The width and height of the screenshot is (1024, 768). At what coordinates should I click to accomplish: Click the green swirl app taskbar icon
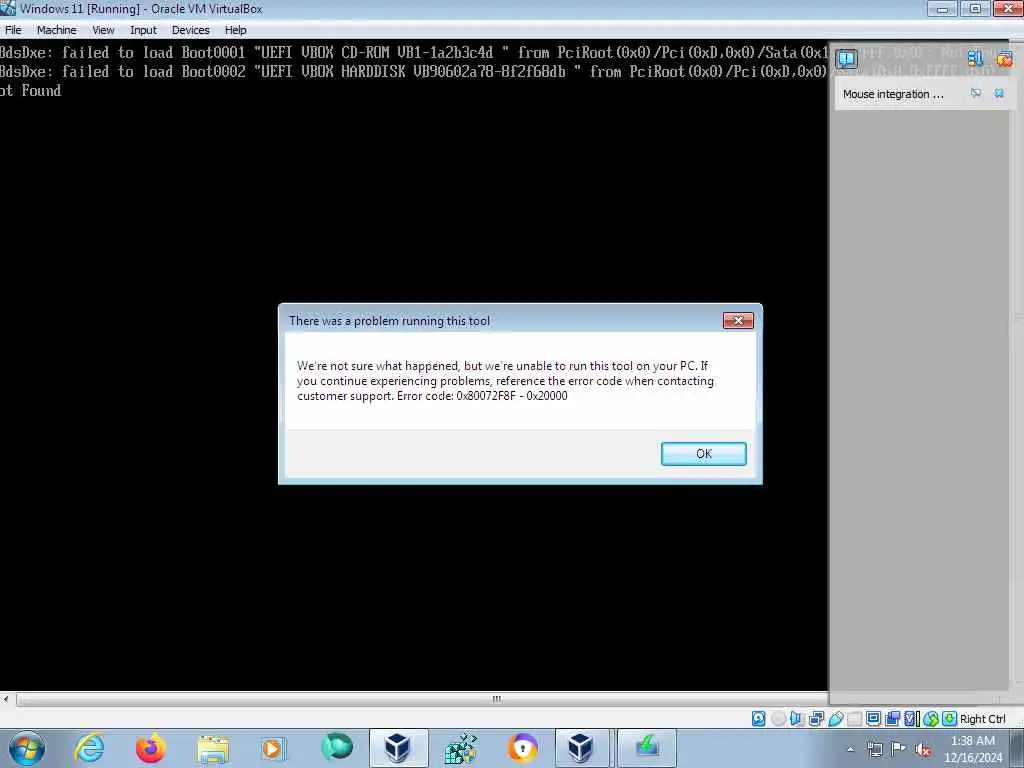click(337, 747)
